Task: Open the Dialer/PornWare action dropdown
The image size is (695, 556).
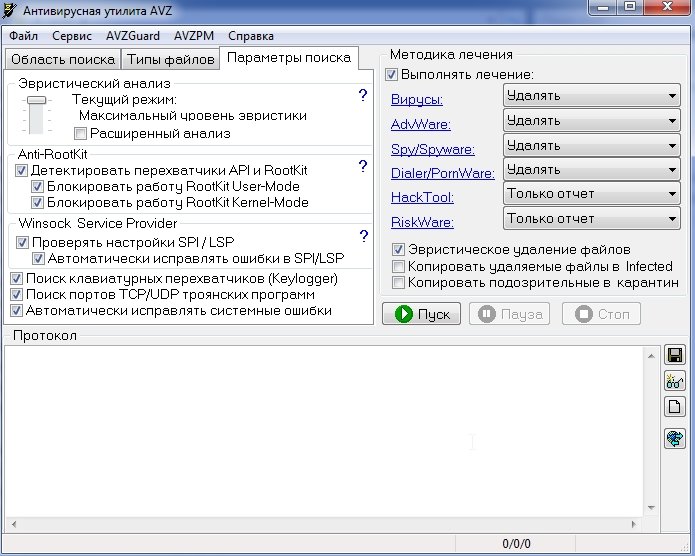Action: (x=591, y=169)
